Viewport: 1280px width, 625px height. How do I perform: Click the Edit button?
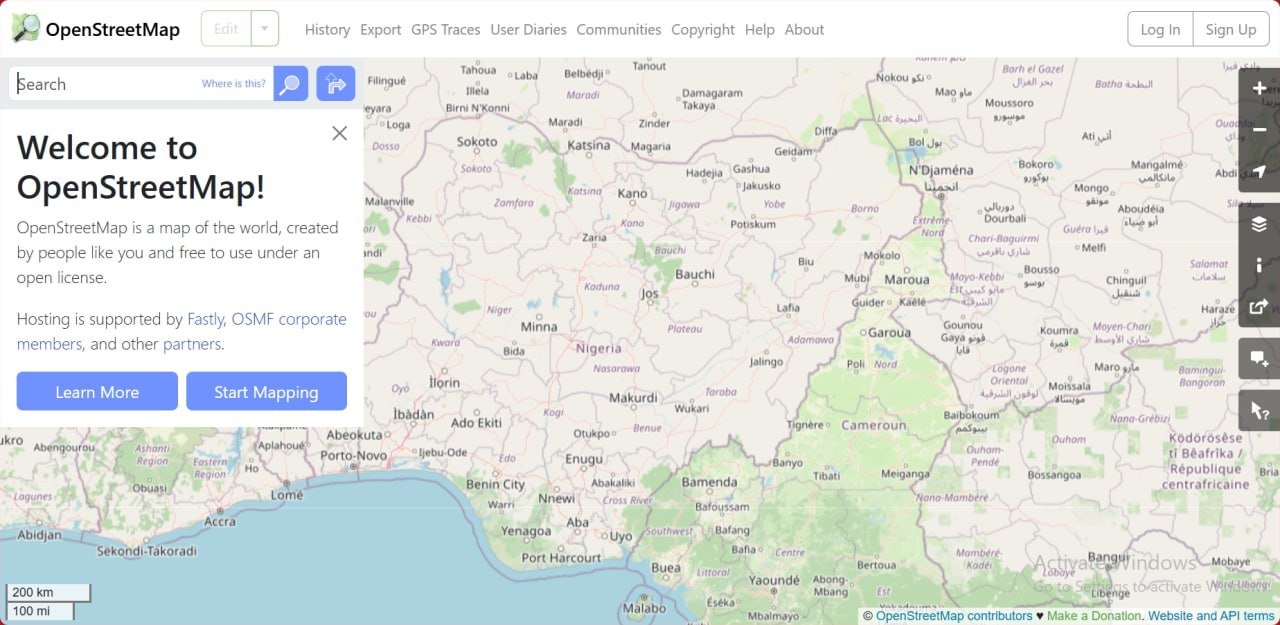226,29
